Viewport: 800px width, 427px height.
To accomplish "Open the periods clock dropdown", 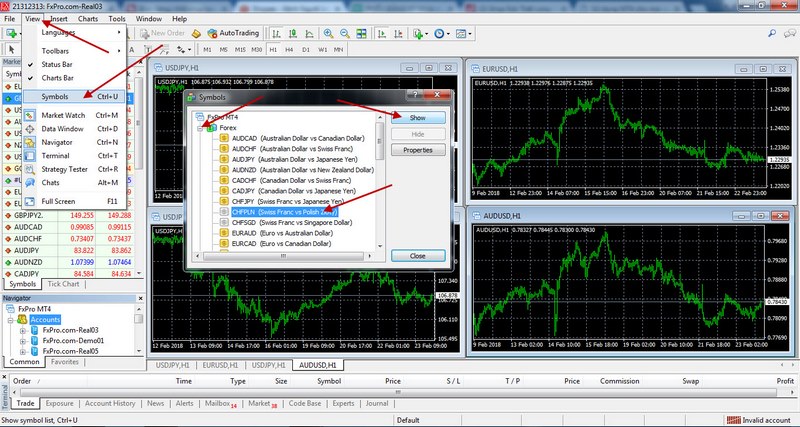I will [x=441, y=33].
